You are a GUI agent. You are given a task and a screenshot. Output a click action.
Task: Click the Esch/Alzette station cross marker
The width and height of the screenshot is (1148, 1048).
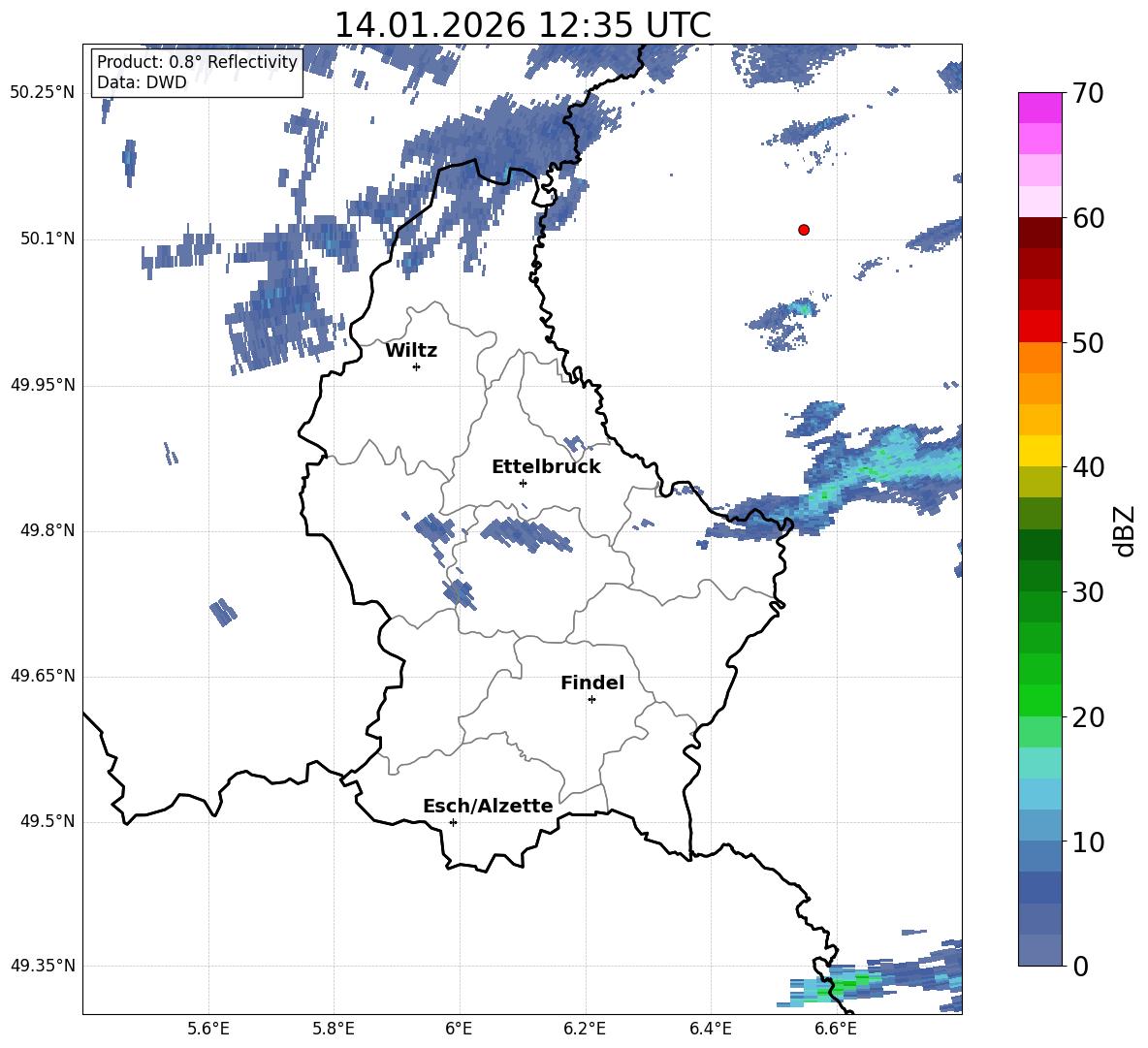(453, 822)
